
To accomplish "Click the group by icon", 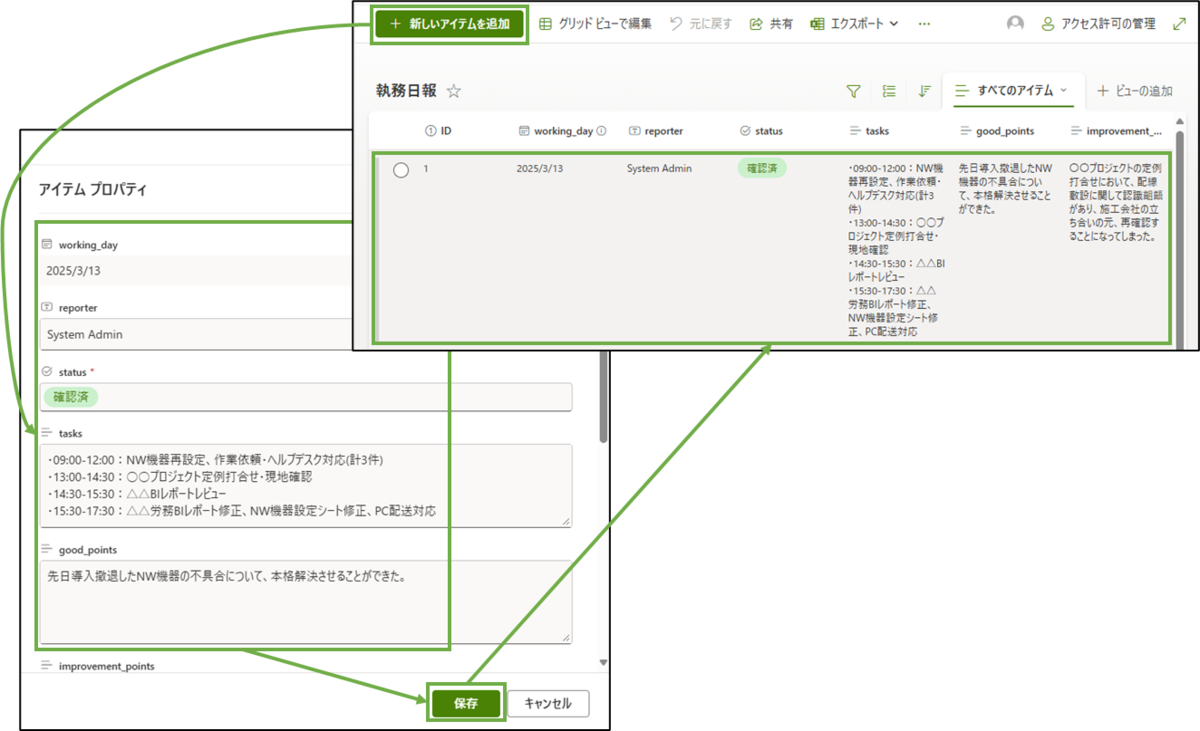I will (x=889, y=91).
